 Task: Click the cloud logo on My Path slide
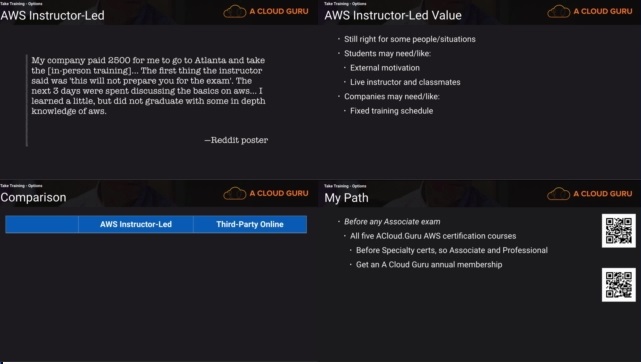tap(558, 193)
